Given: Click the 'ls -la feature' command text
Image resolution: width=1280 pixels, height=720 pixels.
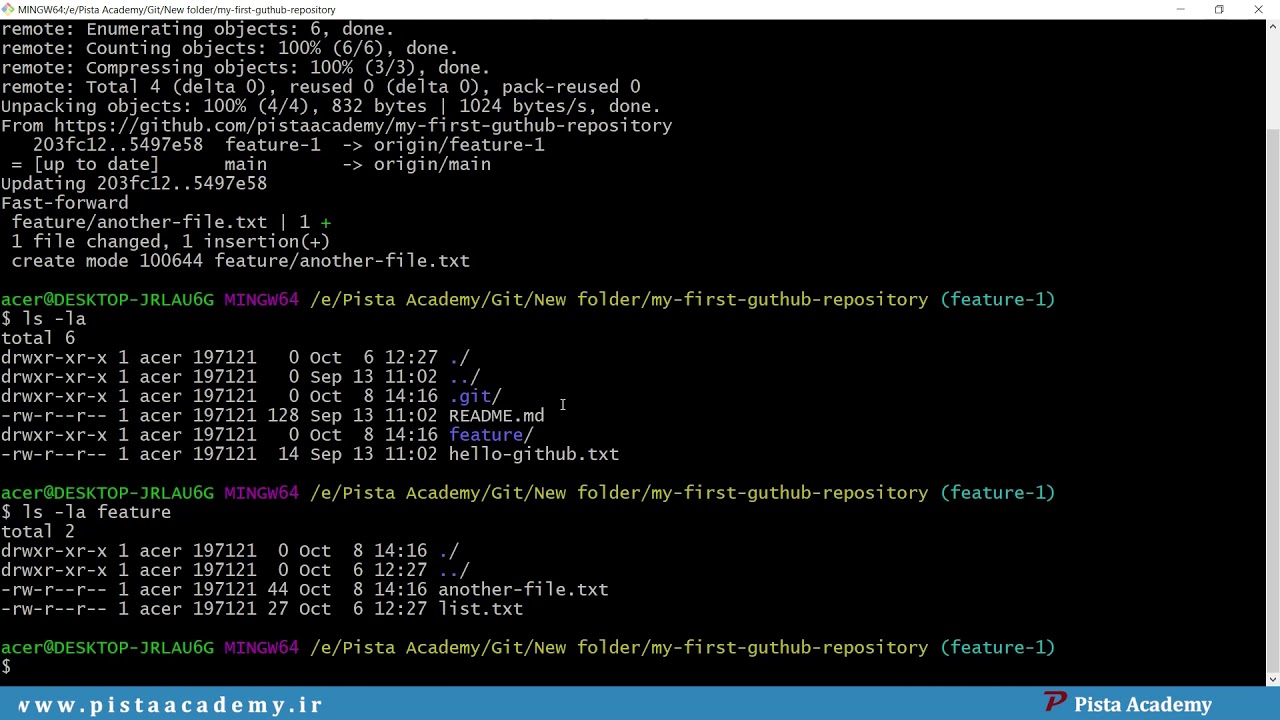Looking at the screenshot, I should 96,512.
